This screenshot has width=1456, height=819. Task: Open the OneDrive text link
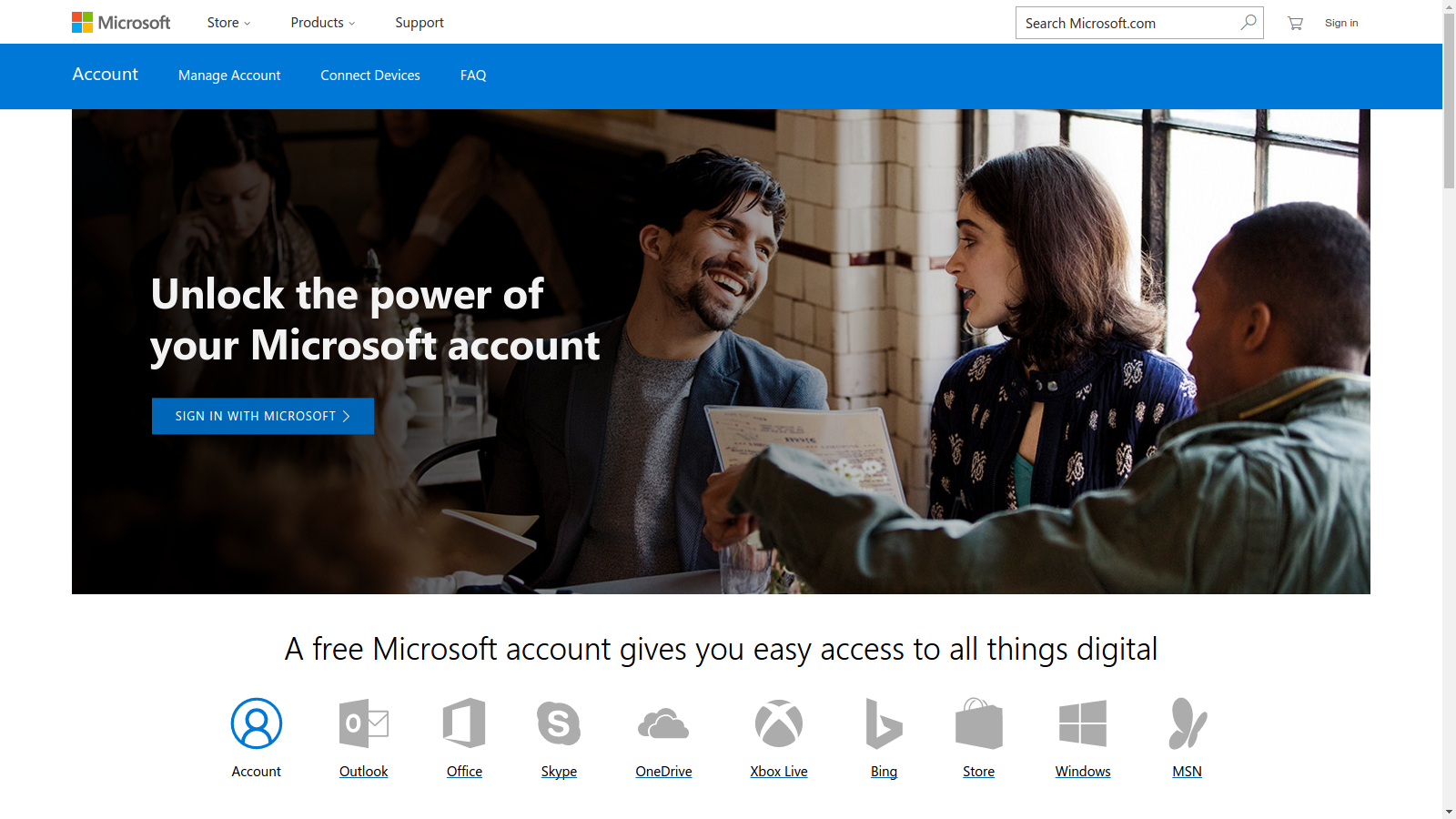[x=663, y=772]
